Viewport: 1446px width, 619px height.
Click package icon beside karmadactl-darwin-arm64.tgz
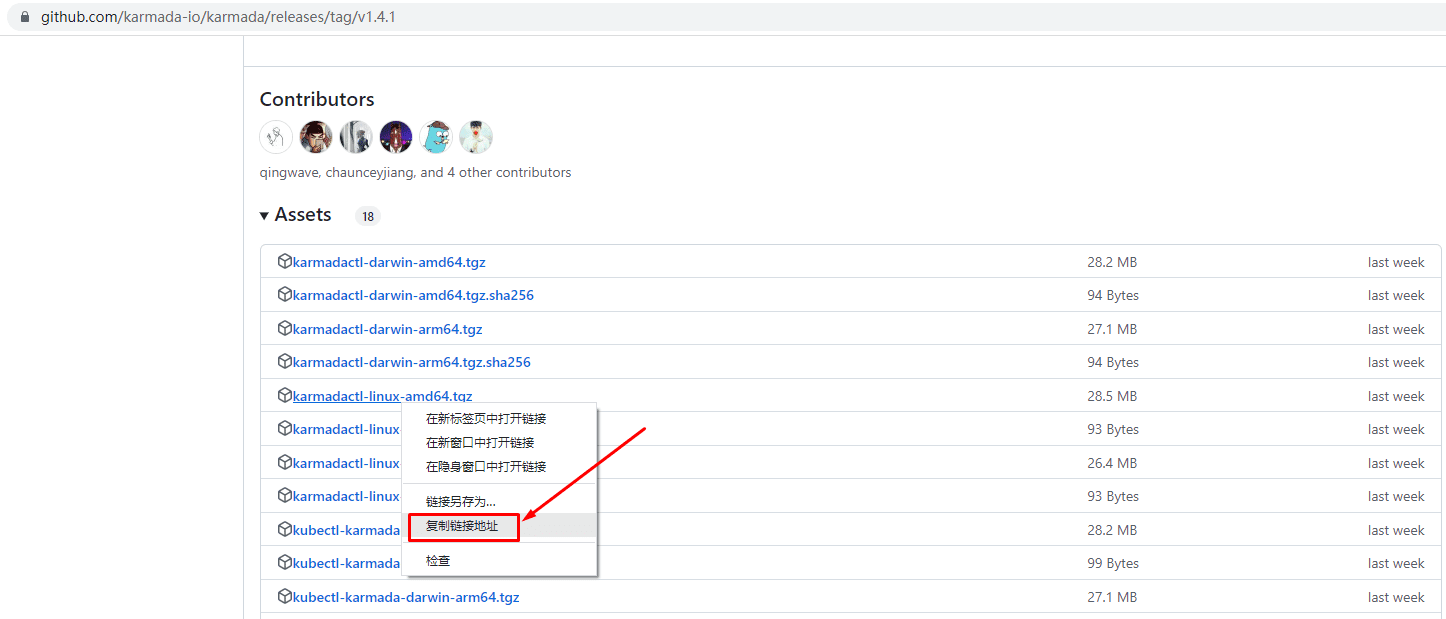click(x=285, y=329)
